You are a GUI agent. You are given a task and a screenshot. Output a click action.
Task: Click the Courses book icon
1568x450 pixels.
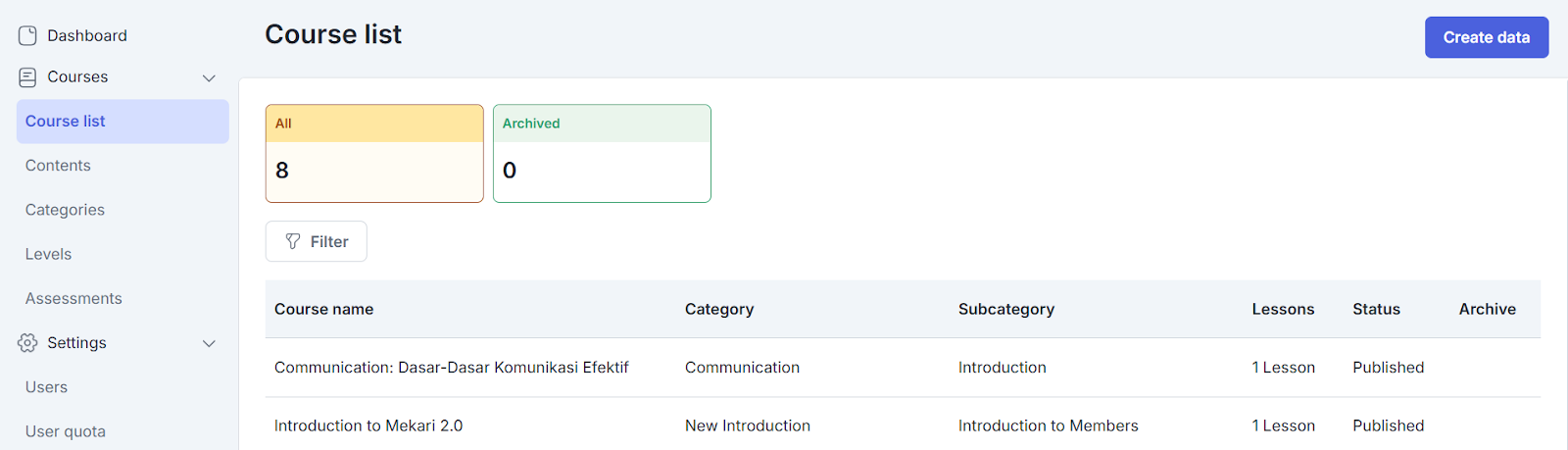coord(27,77)
